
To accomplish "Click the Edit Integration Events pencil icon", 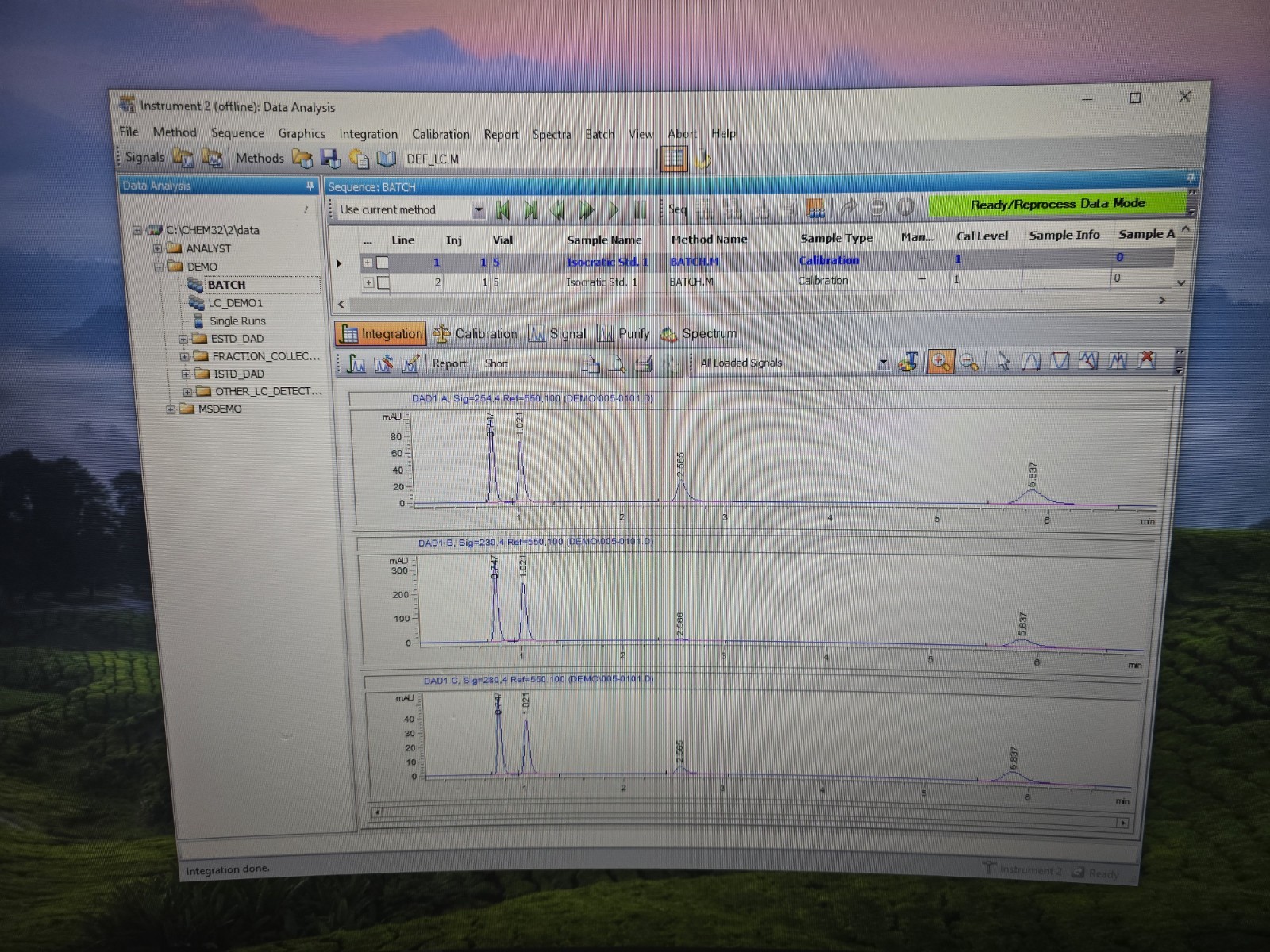I will 410,363.
